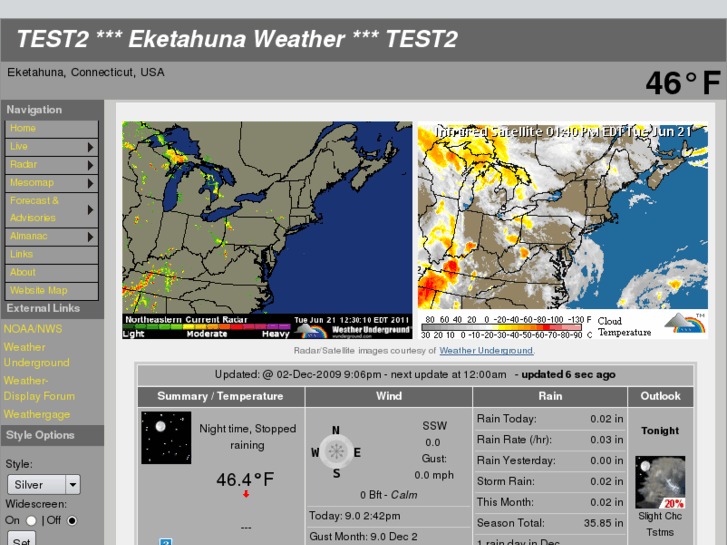
Task: Click the radar intensity color legend
Action: point(206,327)
